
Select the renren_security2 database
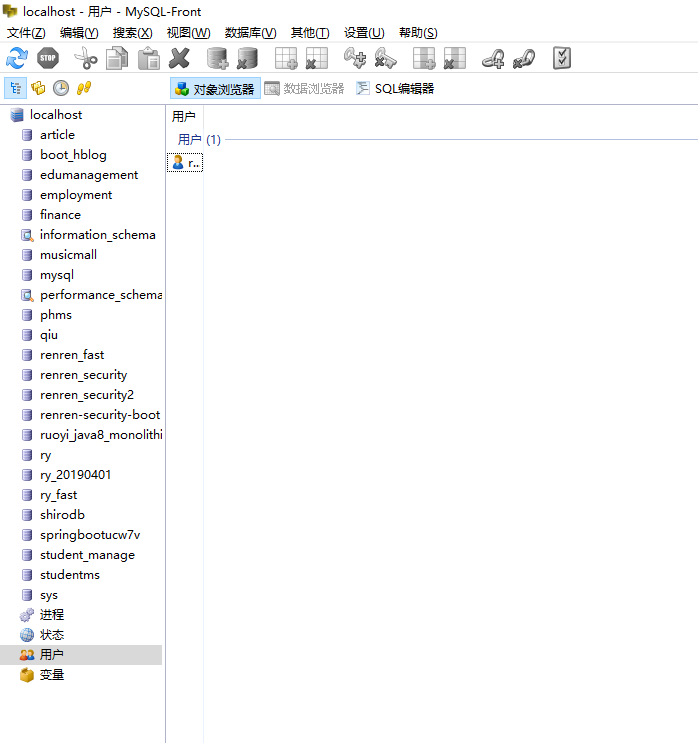coord(87,395)
